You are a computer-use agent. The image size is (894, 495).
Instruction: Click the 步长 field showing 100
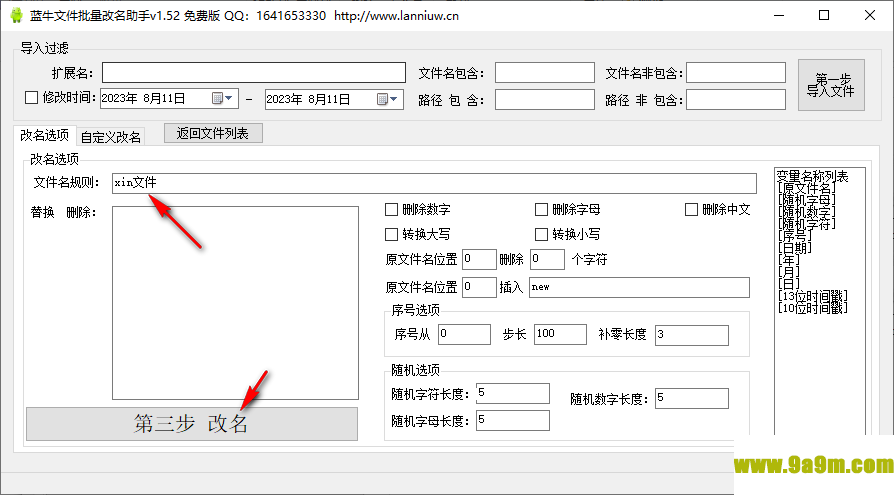point(560,334)
